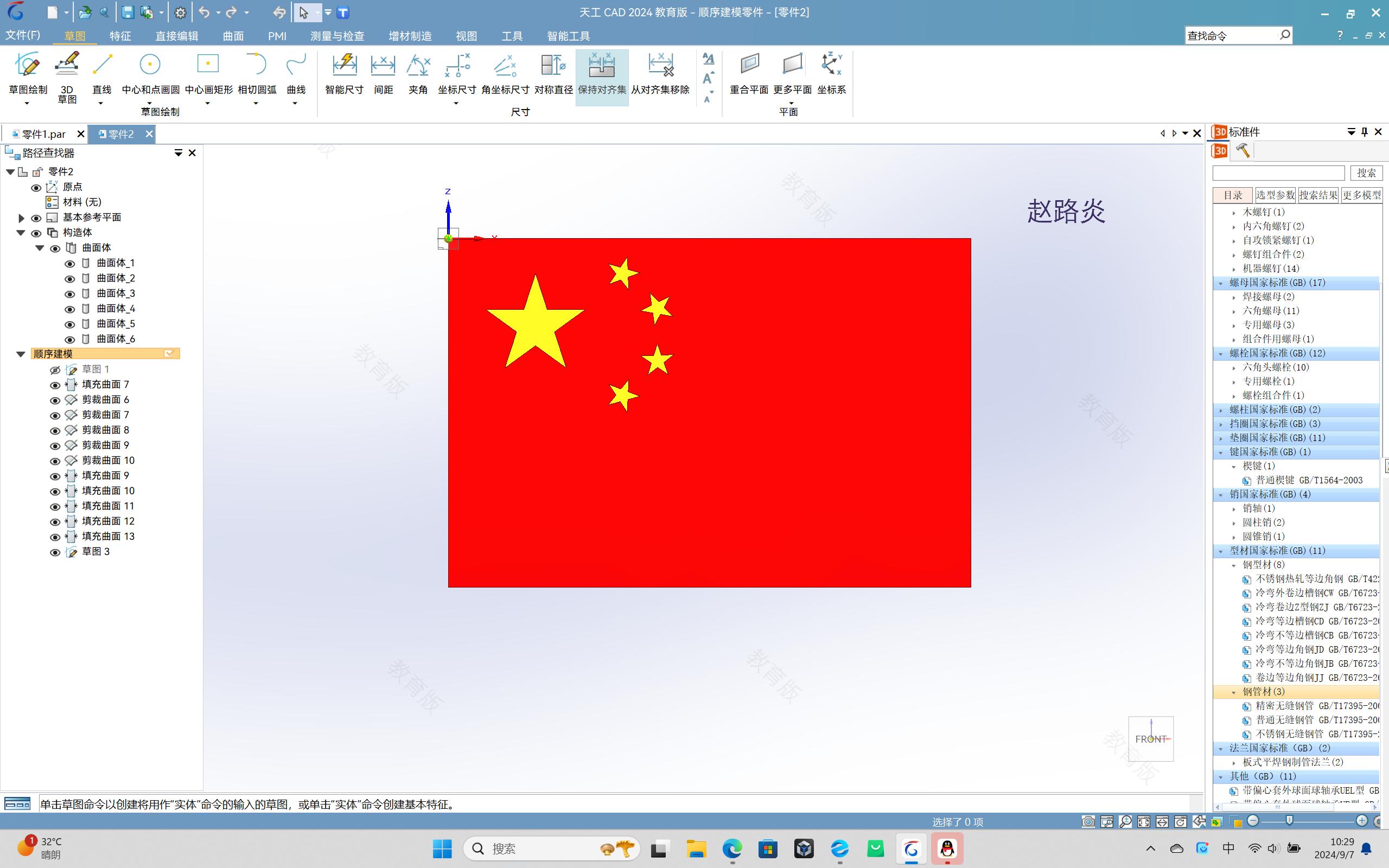Click the help question mark button

click(x=1340, y=36)
